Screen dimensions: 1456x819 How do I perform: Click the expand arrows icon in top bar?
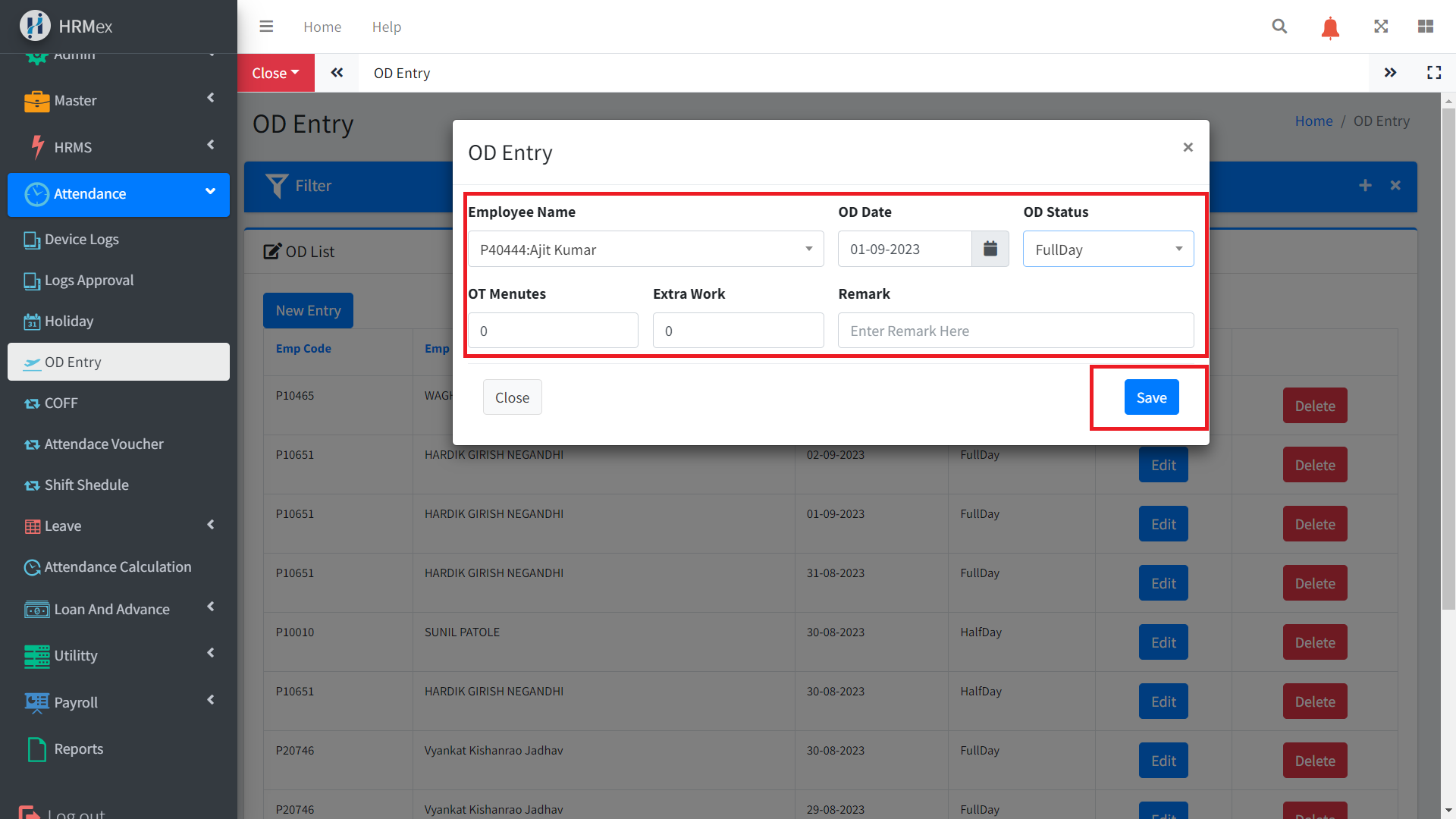click(1381, 27)
